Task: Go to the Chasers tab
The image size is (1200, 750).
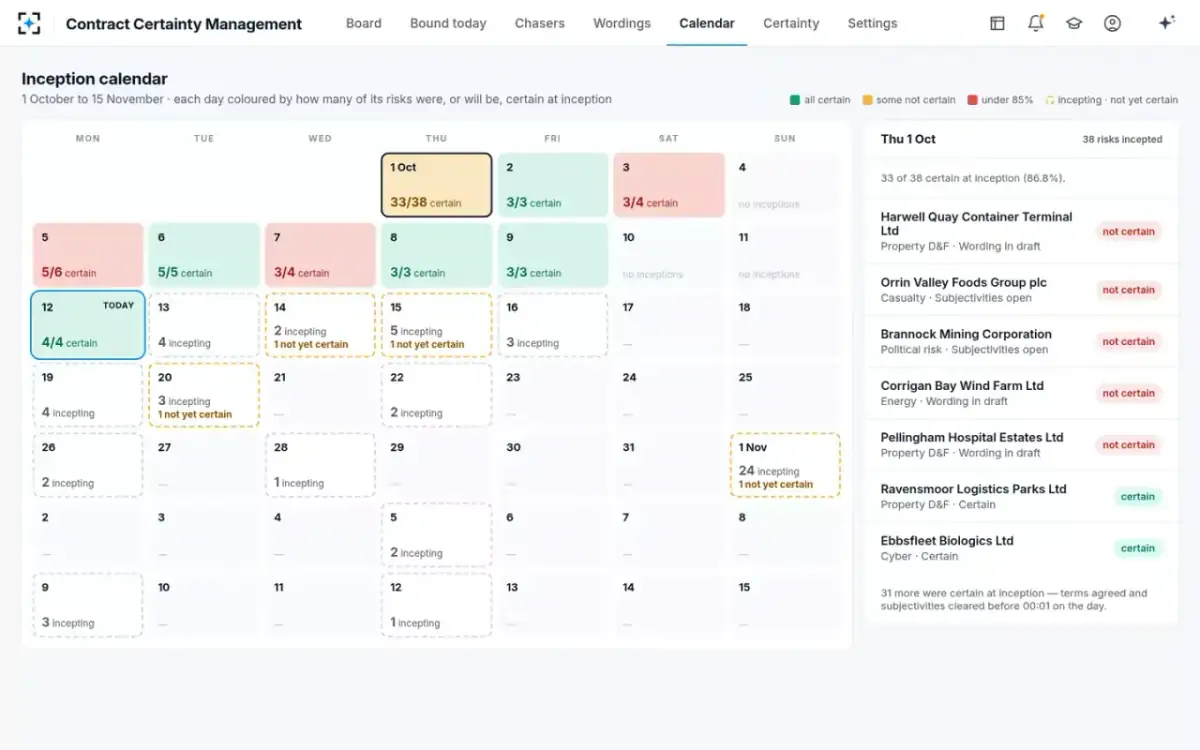Action: [540, 23]
